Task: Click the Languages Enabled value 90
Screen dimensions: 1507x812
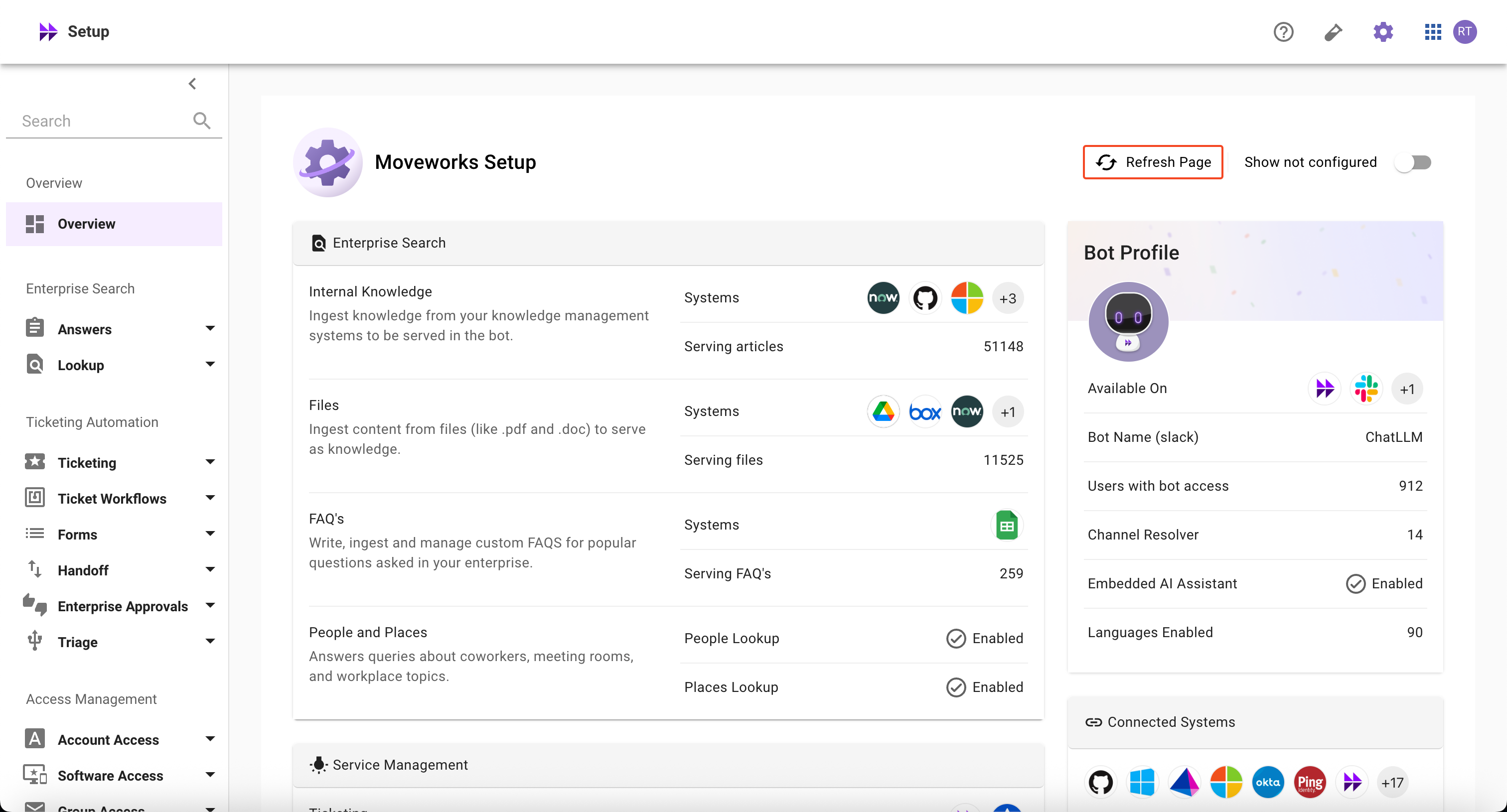Action: pos(1415,633)
